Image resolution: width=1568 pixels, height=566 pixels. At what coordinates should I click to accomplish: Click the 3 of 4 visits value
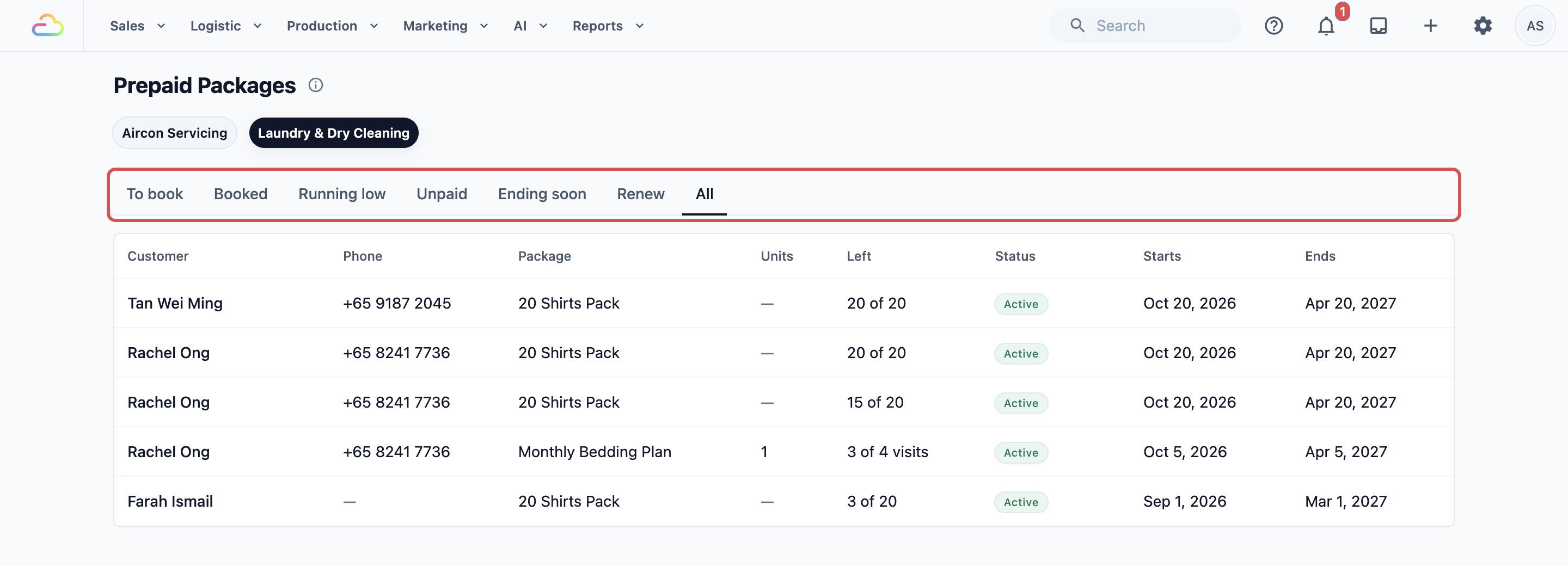(x=887, y=452)
